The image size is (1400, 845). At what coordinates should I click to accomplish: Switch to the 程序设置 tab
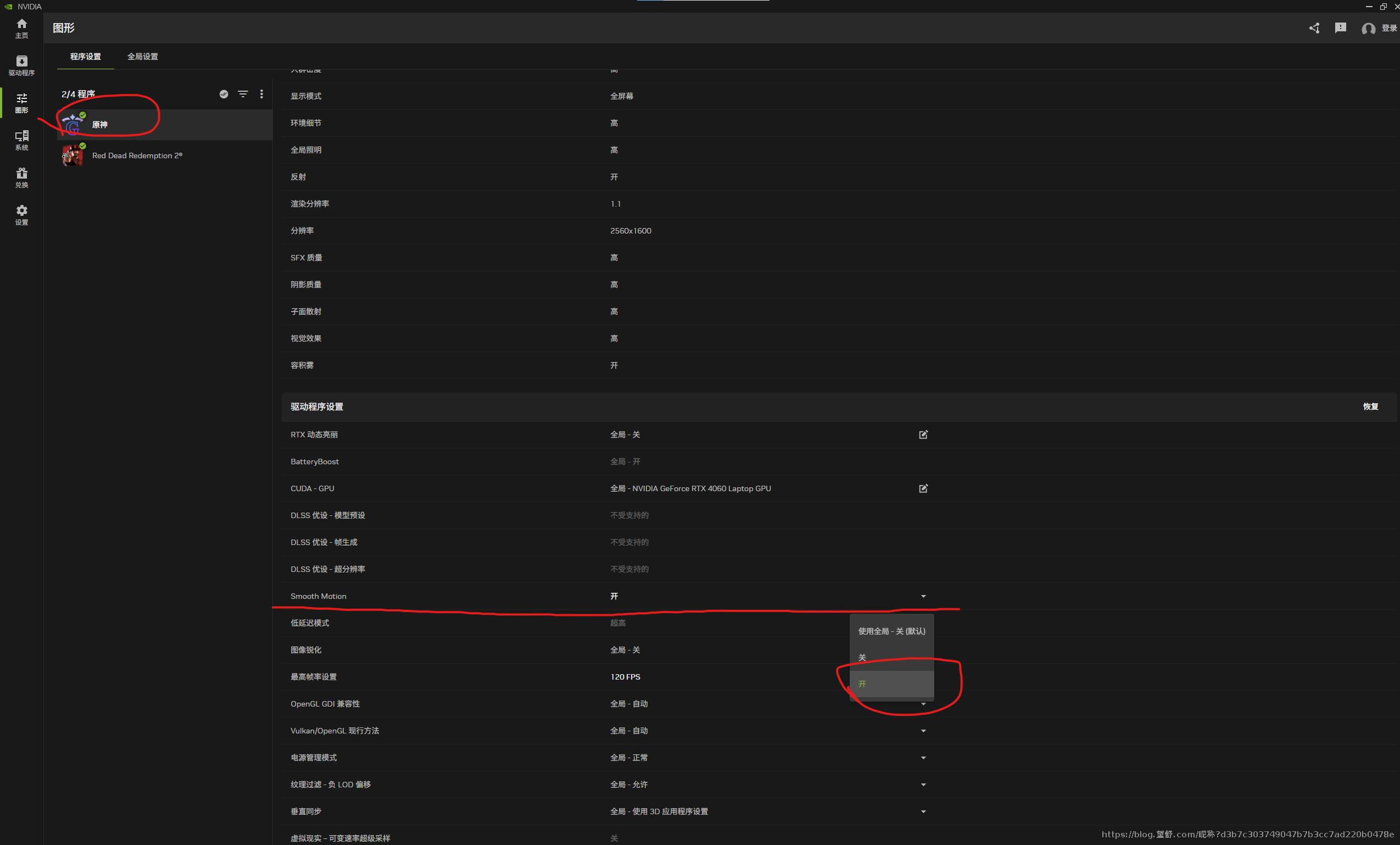(x=85, y=56)
